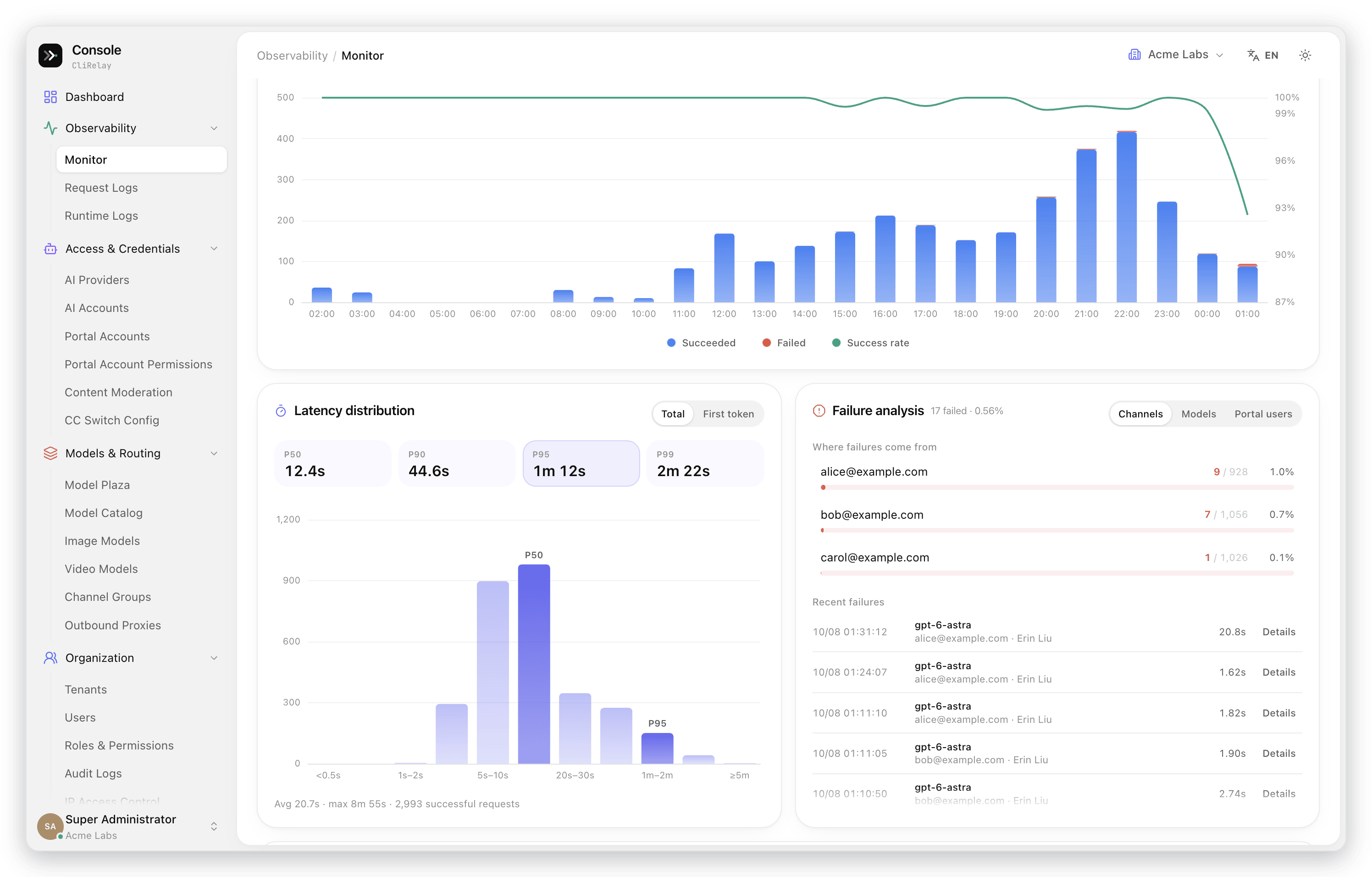Image resolution: width=1372 pixels, height=877 pixels.
Task: Click the P50 latency histogram bar
Action: point(534,664)
